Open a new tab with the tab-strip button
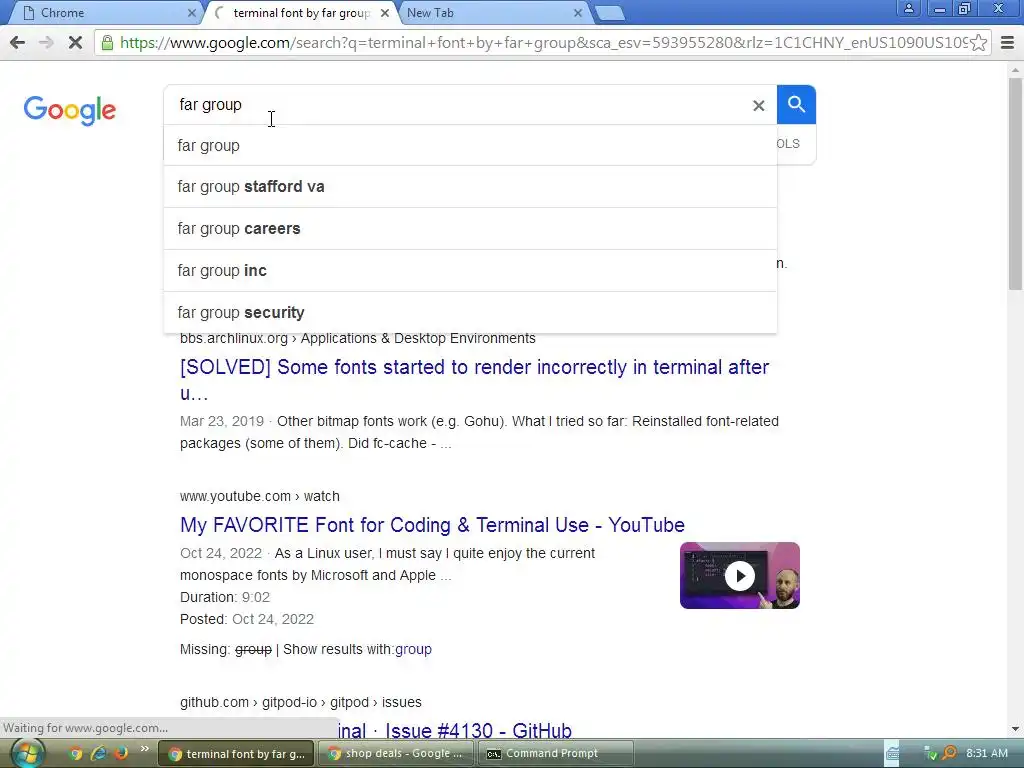The image size is (1024, 768). coord(610,13)
